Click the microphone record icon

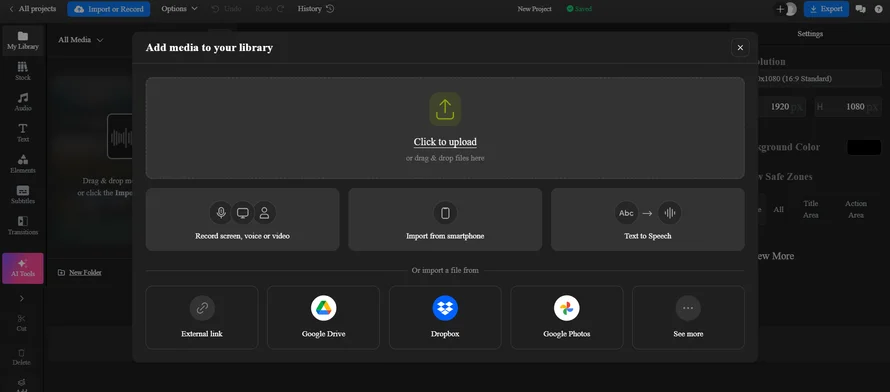(221, 213)
